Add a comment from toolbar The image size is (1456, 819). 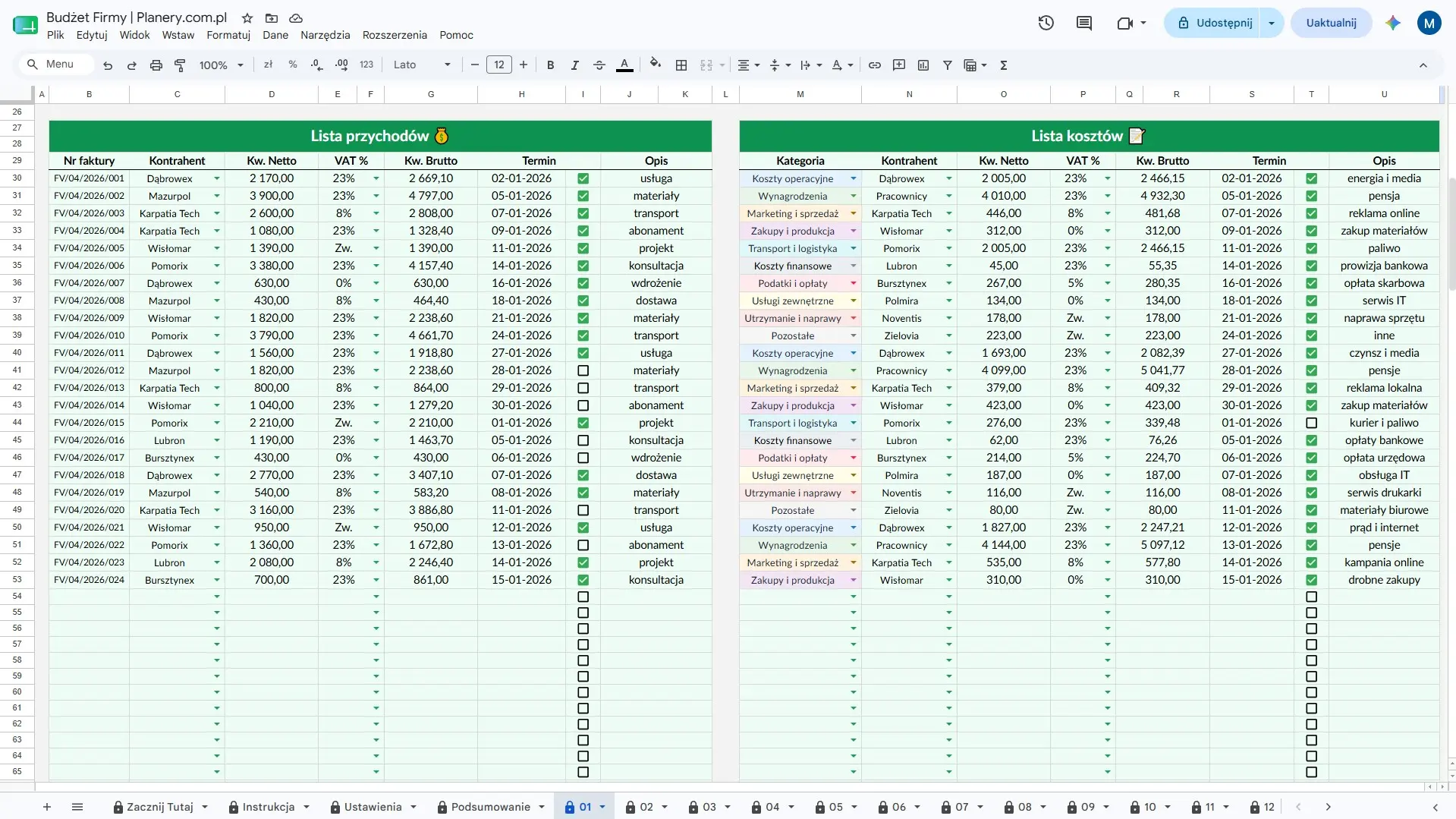[899, 65]
